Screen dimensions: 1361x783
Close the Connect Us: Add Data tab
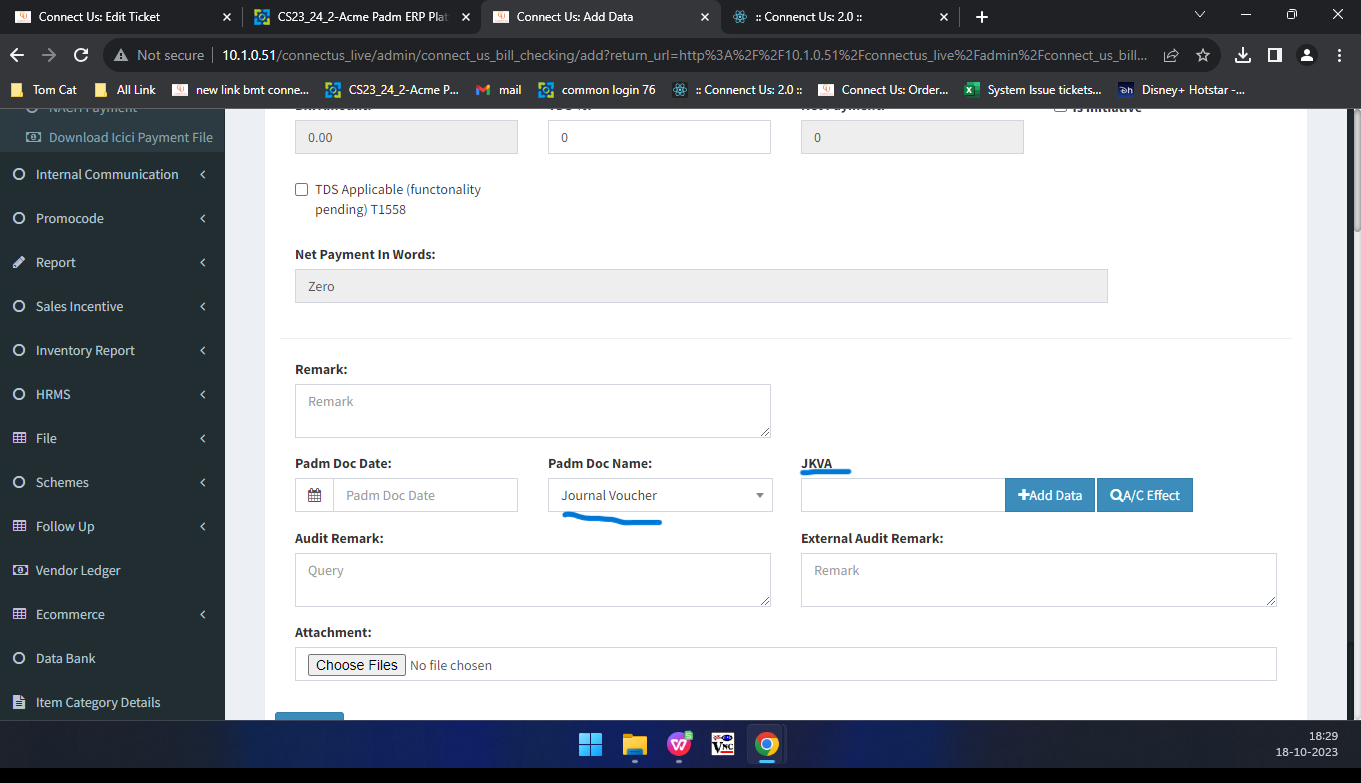[x=704, y=17]
